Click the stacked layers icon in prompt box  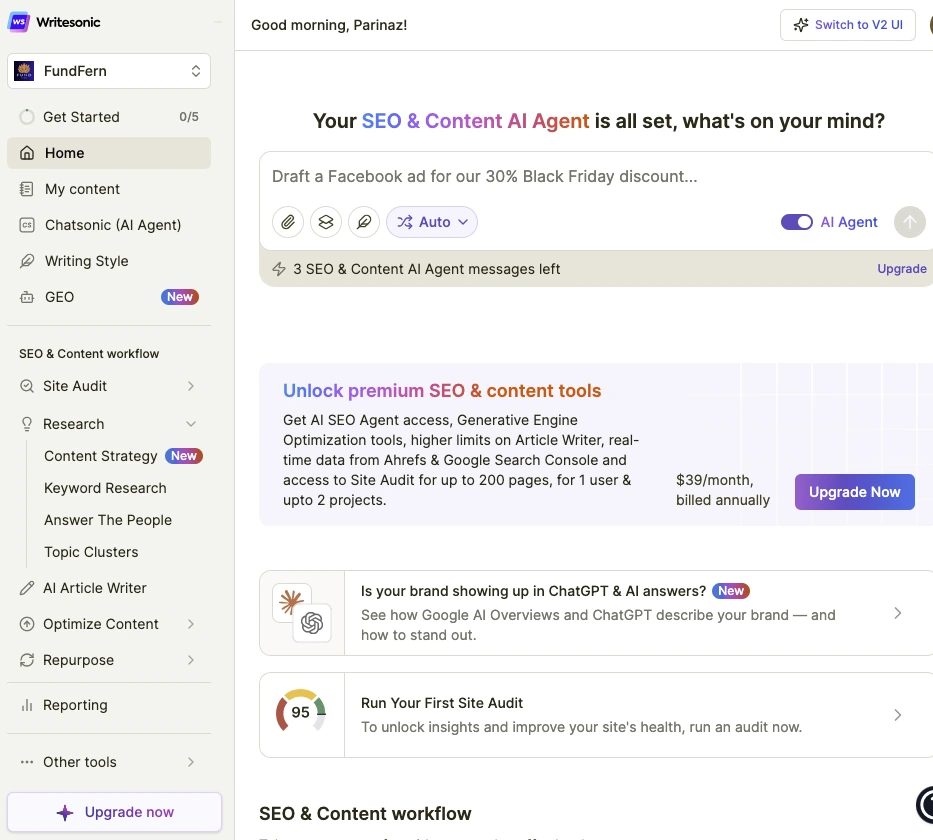tap(326, 222)
